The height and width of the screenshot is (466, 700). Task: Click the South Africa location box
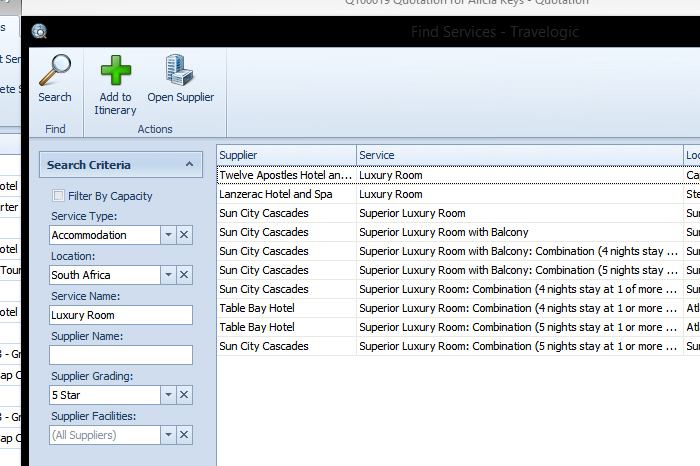pyautogui.click(x=105, y=275)
